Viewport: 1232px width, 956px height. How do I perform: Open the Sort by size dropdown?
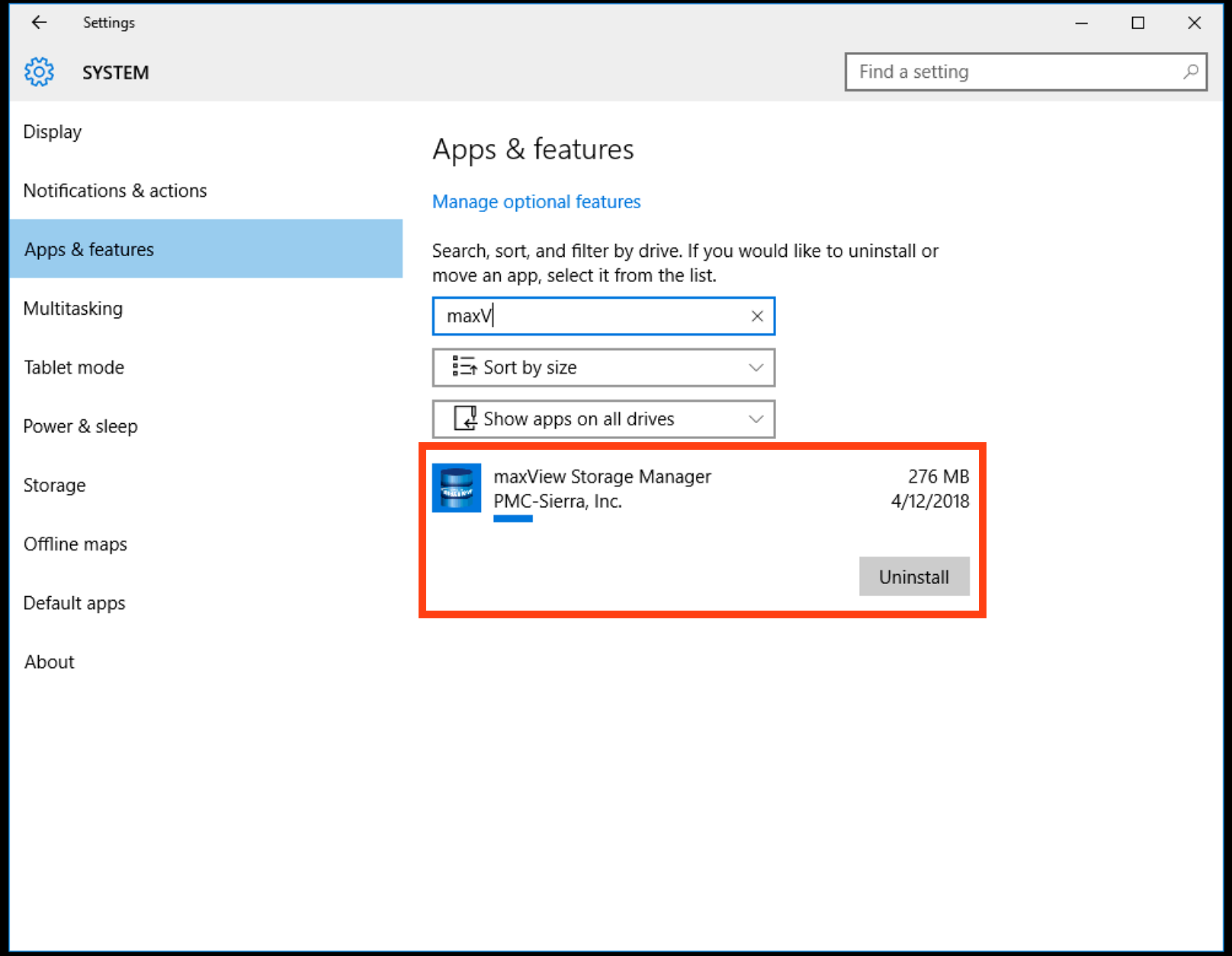coord(604,367)
